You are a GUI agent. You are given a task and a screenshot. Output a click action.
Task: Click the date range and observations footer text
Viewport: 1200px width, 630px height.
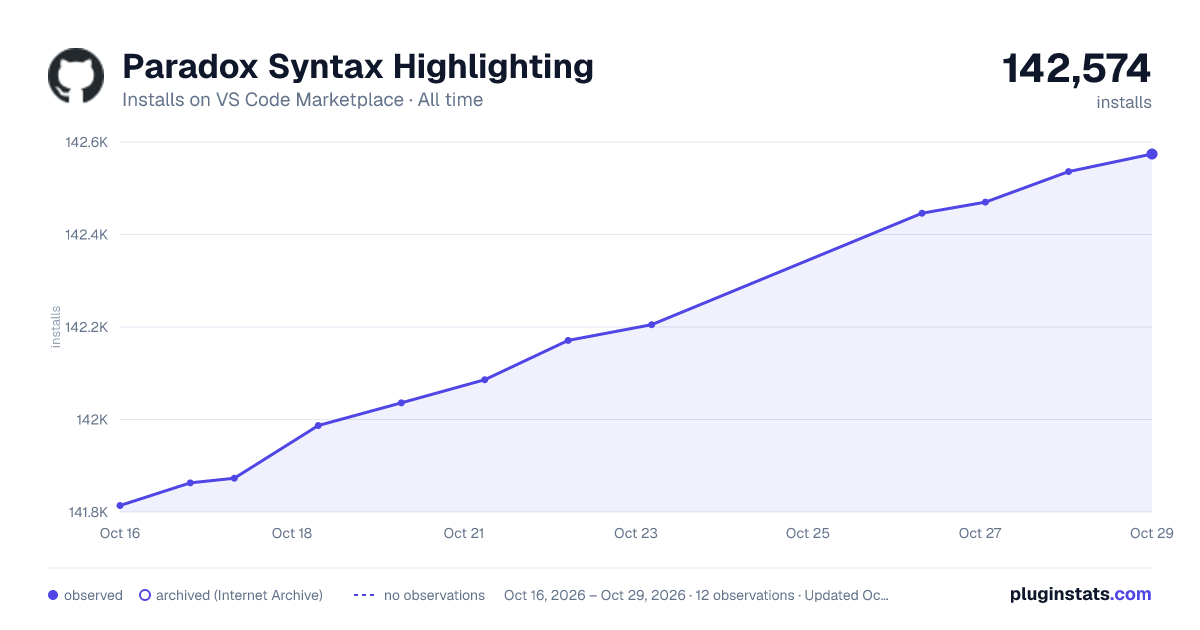[x=697, y=595]
